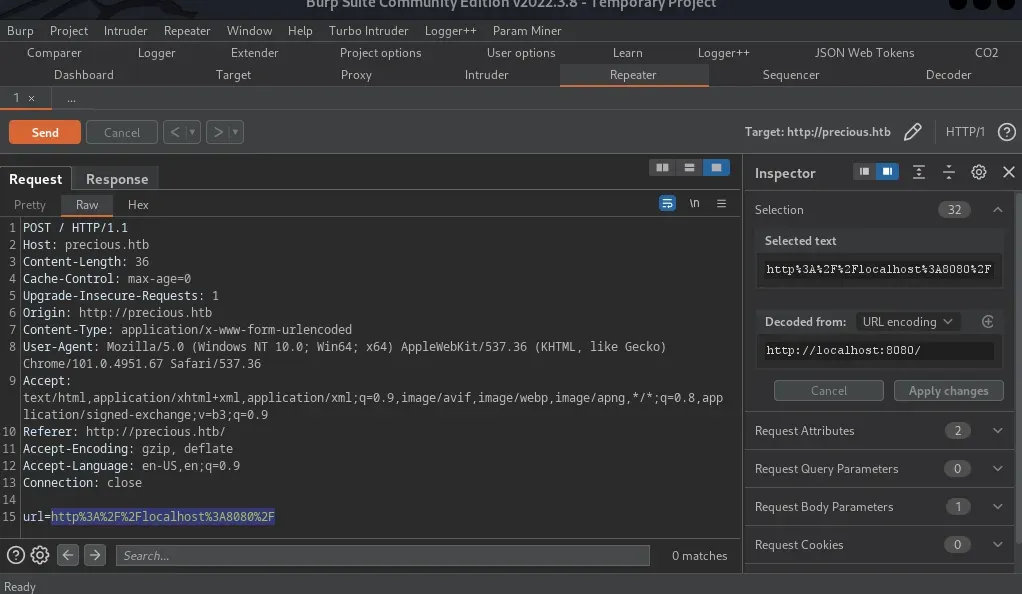Open search settings gear at bottom

point(40,555)
